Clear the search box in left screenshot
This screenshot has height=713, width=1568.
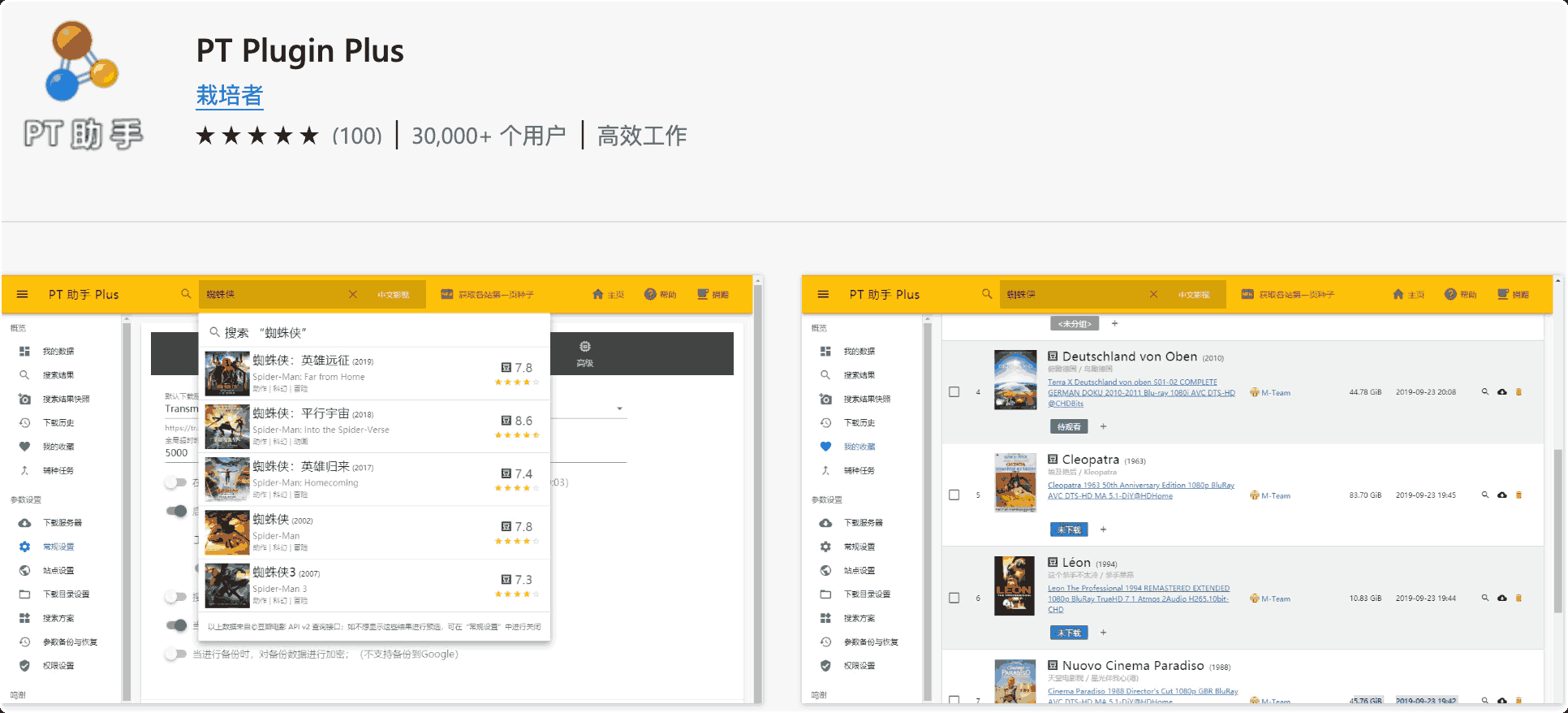click(x=353, y=295)
